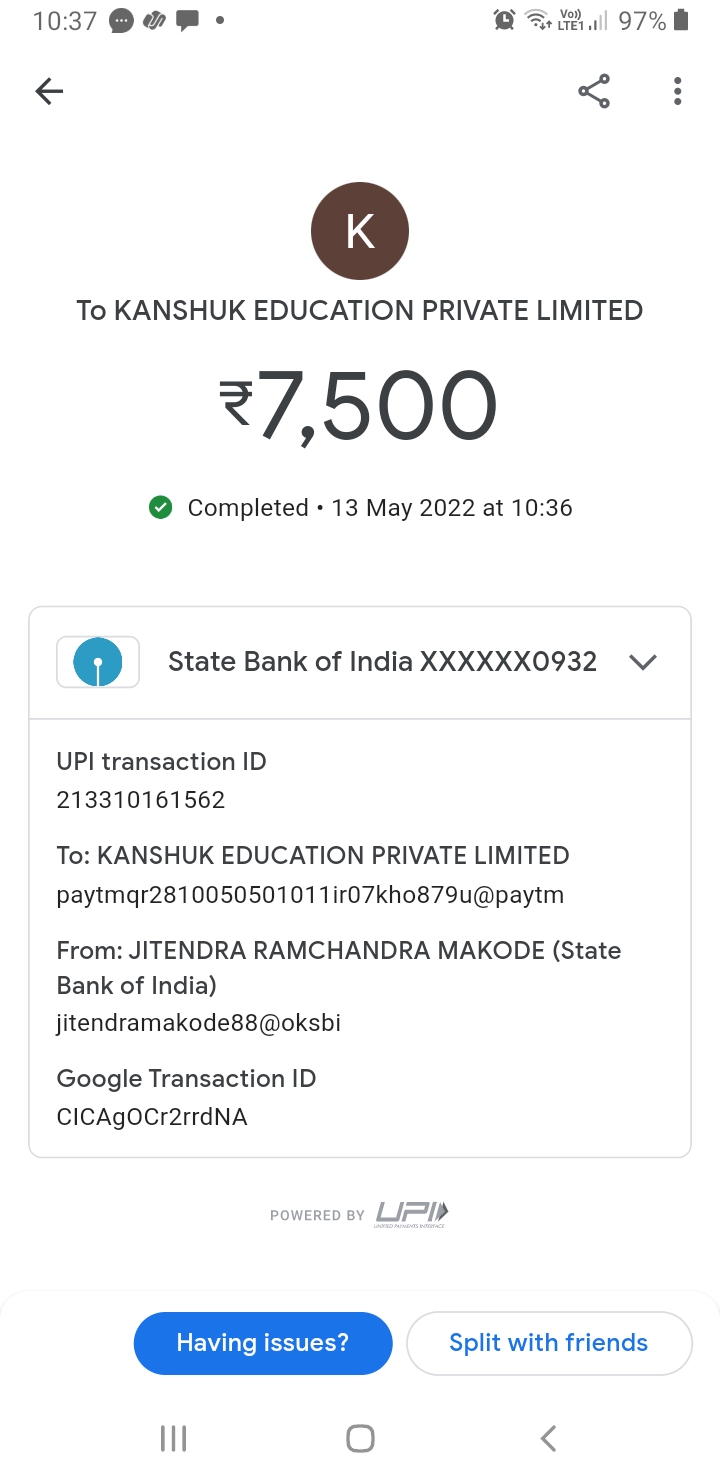Tap the alarm icon in status bar
The height and width of the screenshot is (1480, 720).
coord(505,20)
